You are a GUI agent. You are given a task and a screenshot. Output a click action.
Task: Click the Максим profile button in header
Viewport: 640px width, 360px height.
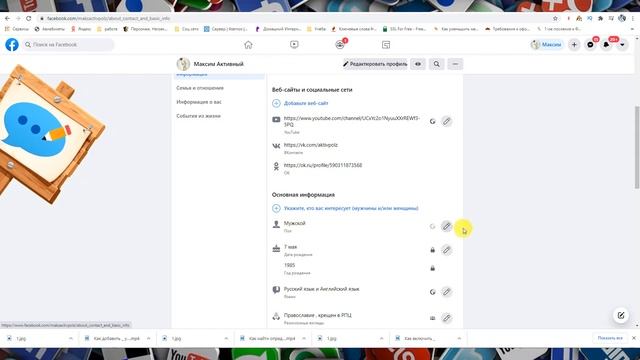point(547,44)
